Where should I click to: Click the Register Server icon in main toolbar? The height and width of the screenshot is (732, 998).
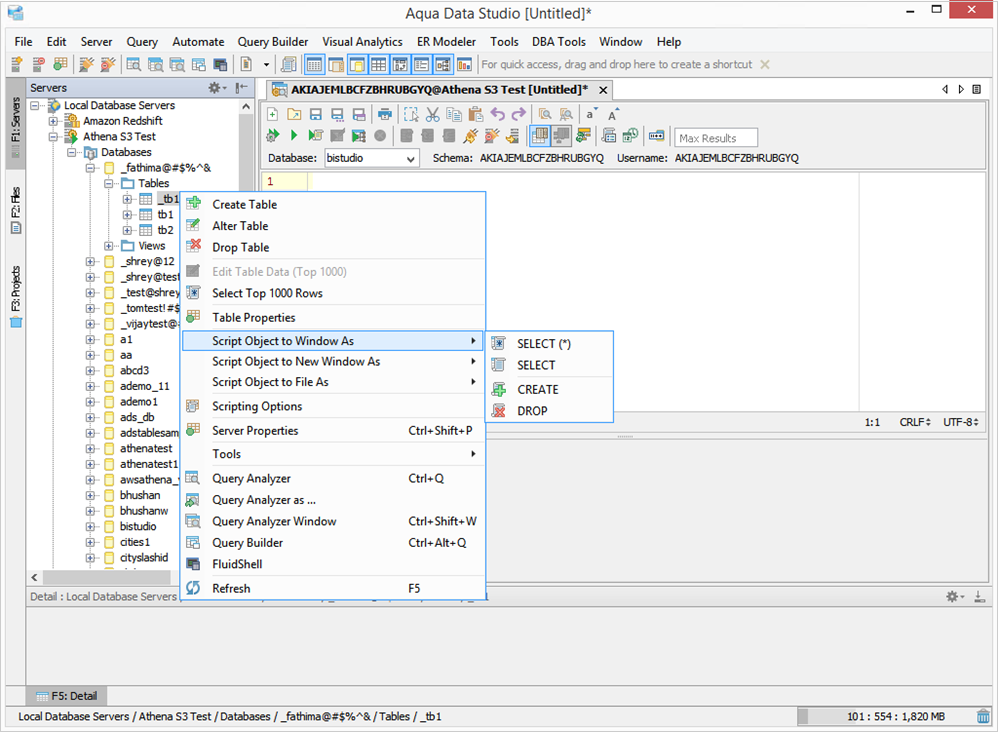[x=17, y=64]
